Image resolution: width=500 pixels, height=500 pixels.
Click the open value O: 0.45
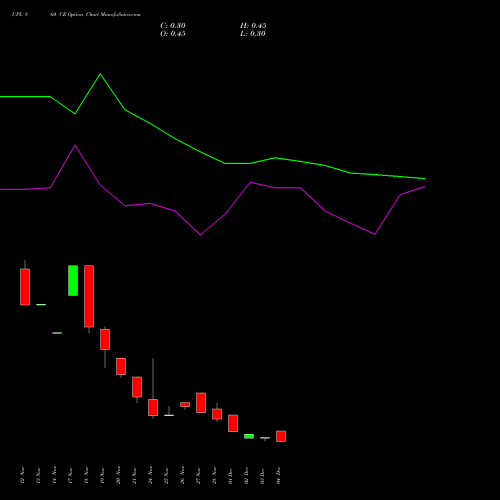coord(173,34)
